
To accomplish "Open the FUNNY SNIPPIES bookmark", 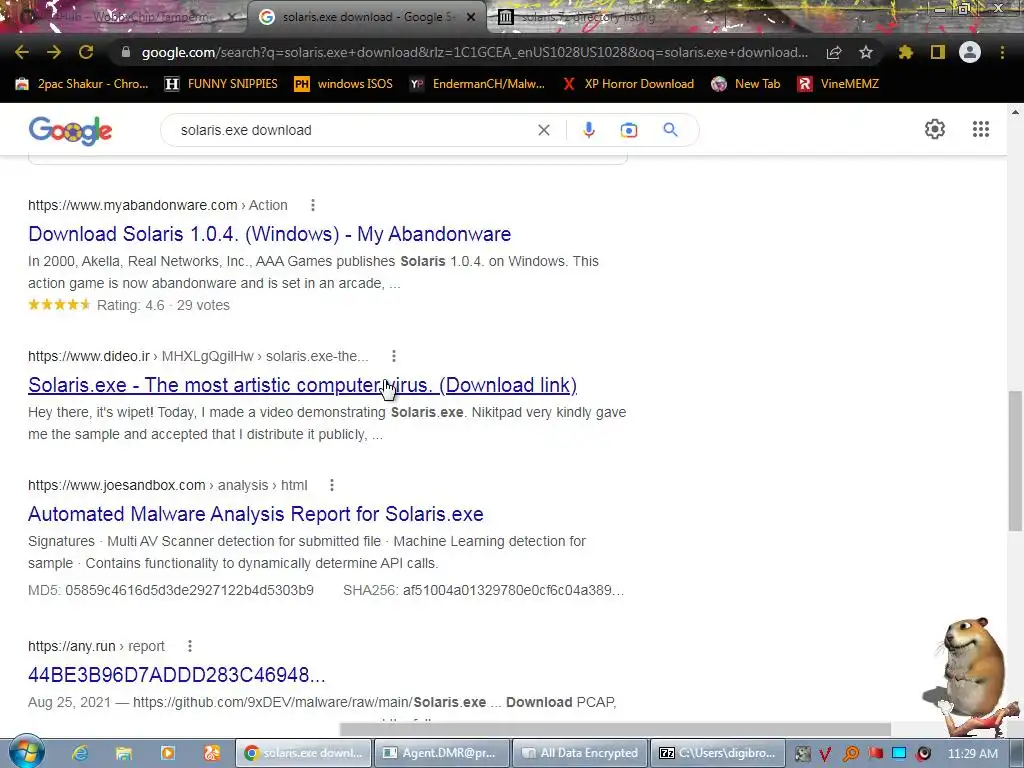I will click(221, 84).
